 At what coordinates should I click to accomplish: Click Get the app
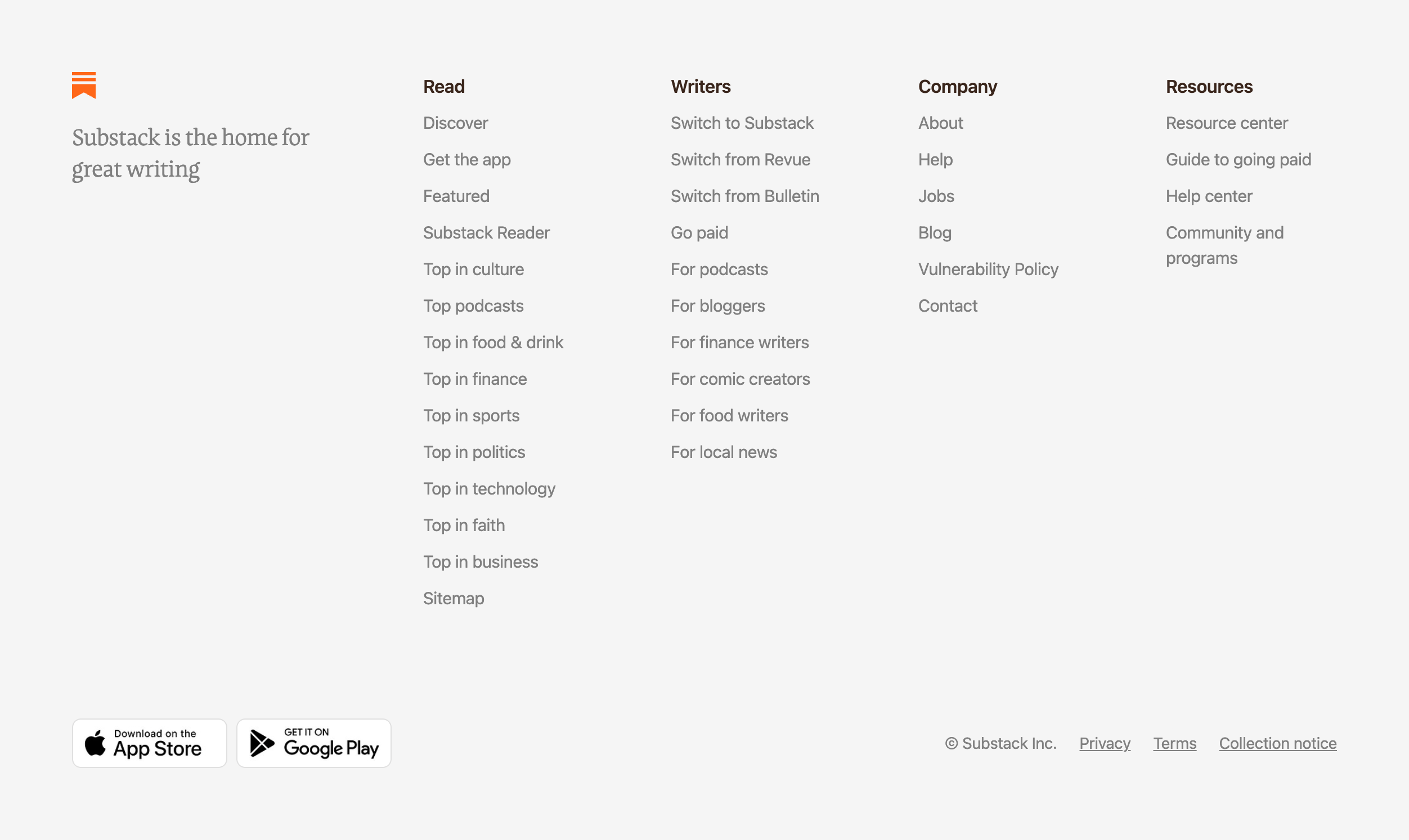[x=466, y=159]
